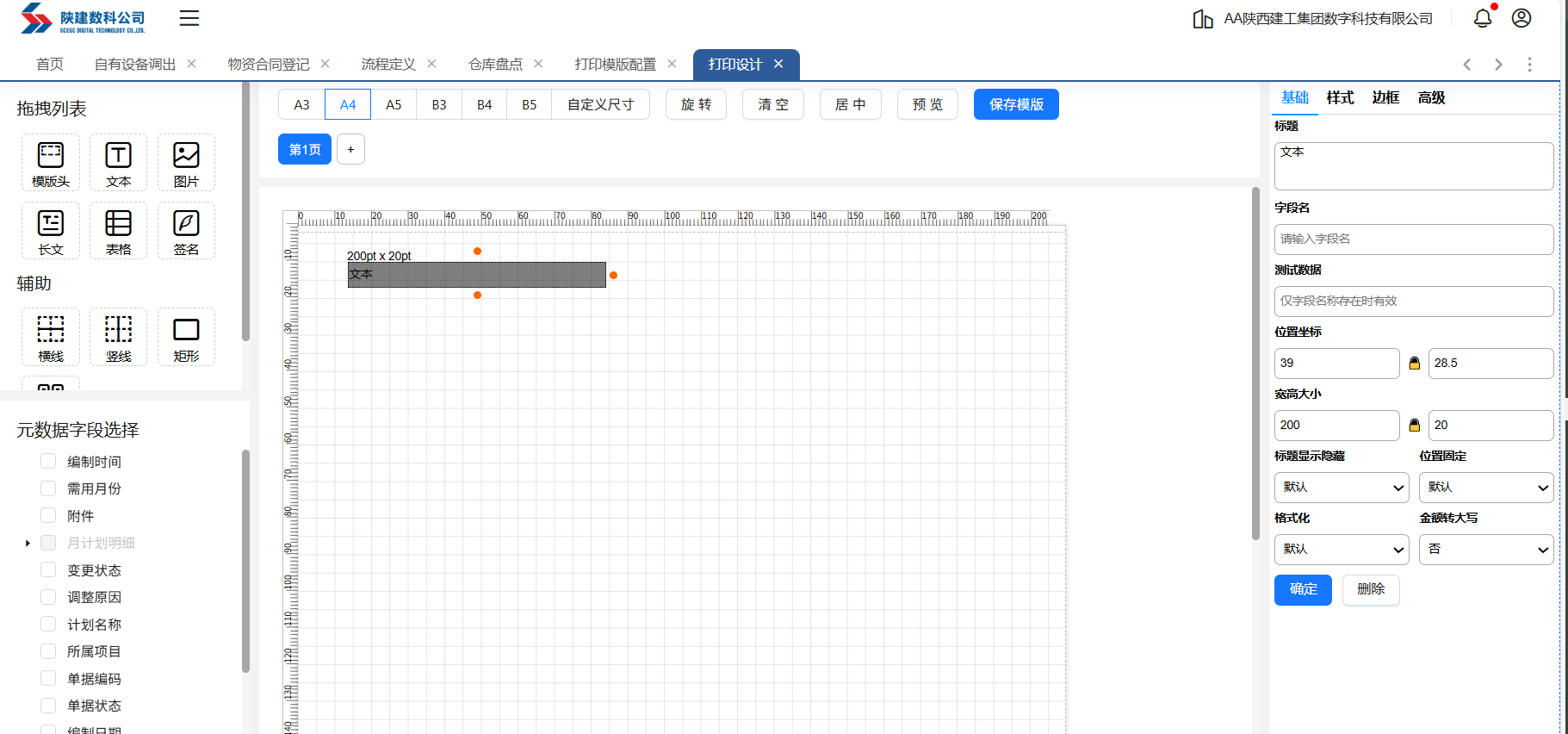Viewport: 1568px width, 734px height.
Task: Expand the 月计划明细 tree node
Action: click(28, 543)
